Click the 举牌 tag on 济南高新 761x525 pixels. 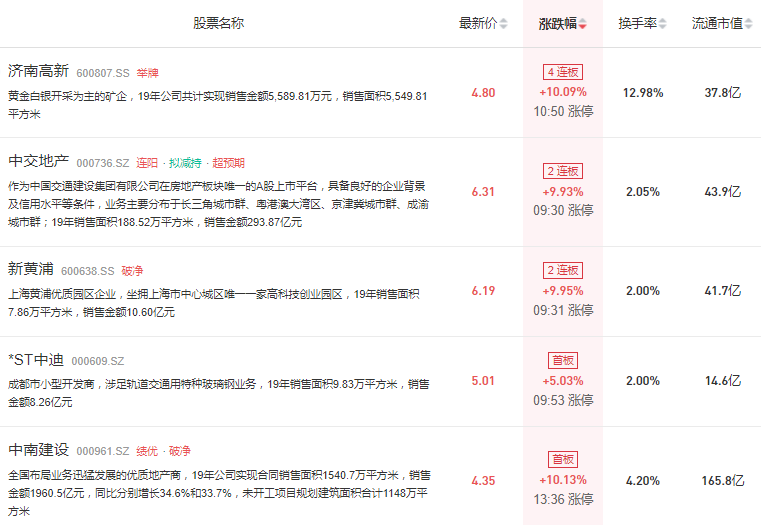(148, 73)
